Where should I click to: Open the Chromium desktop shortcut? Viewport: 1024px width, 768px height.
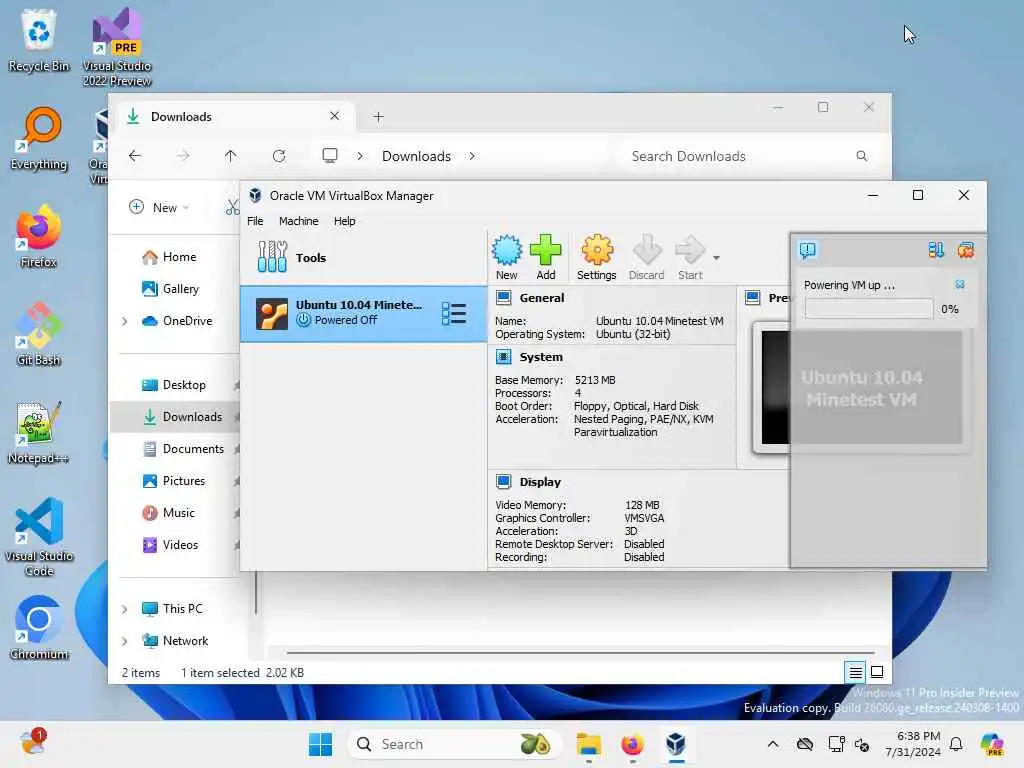click(x=39, y=628)
